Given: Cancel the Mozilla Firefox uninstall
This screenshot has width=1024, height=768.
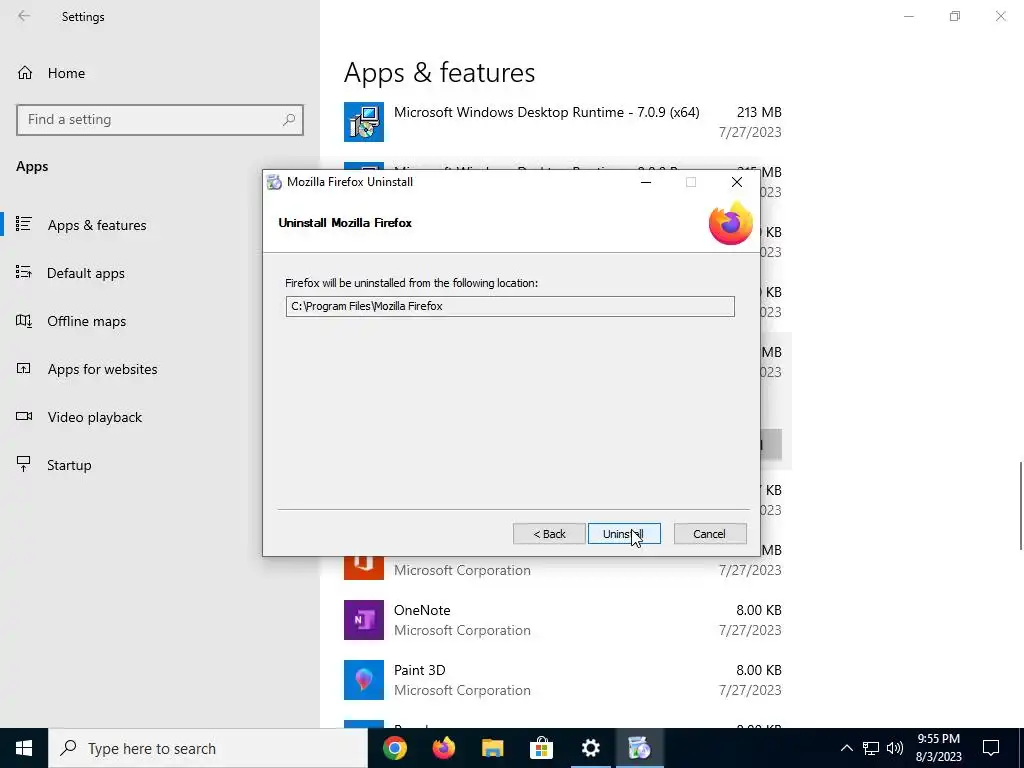Looking at the screenshot, I should pyautogui.click(x=710, y=534).
